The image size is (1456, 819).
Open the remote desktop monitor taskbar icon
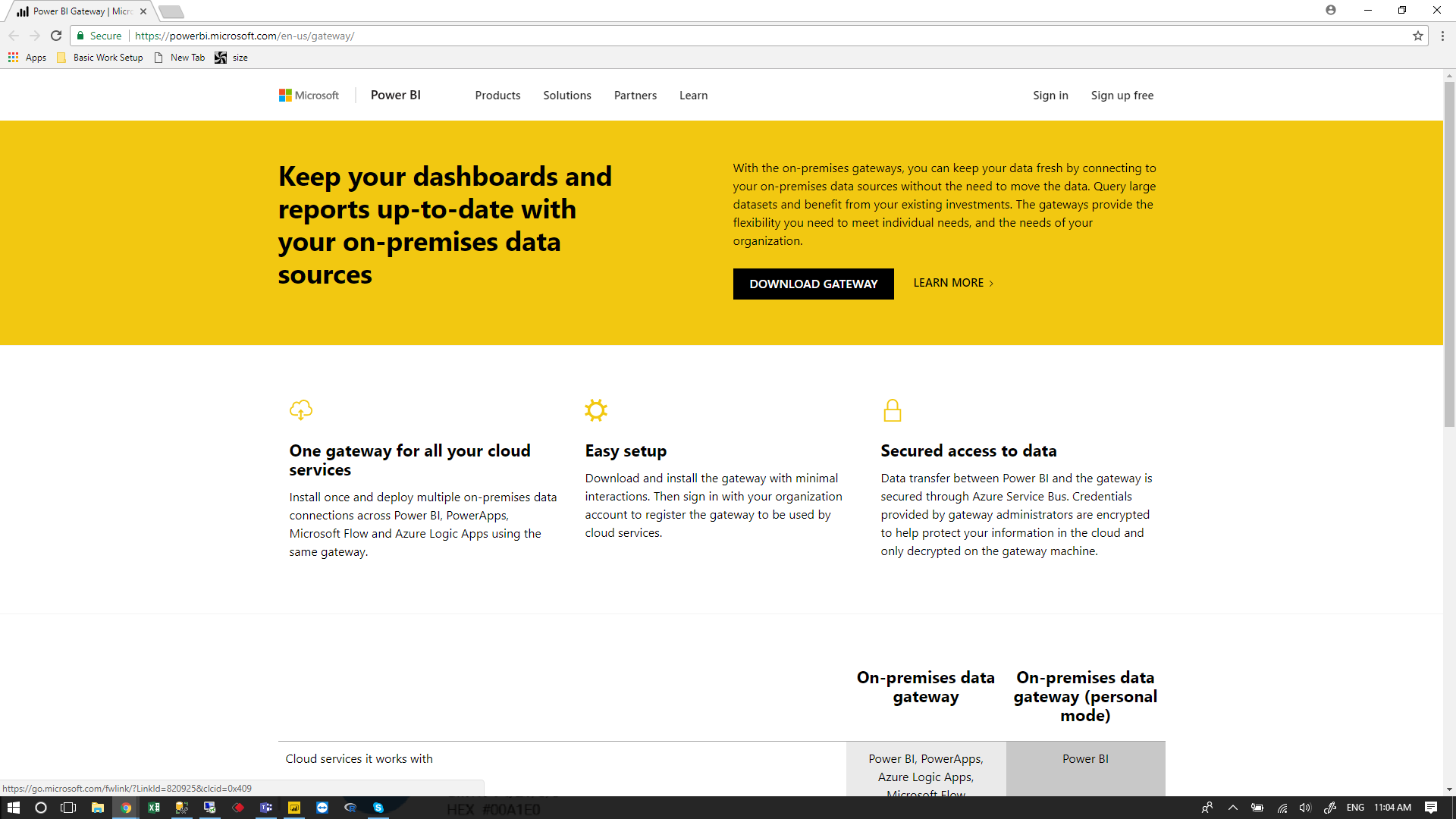click(x=210, y=808)
